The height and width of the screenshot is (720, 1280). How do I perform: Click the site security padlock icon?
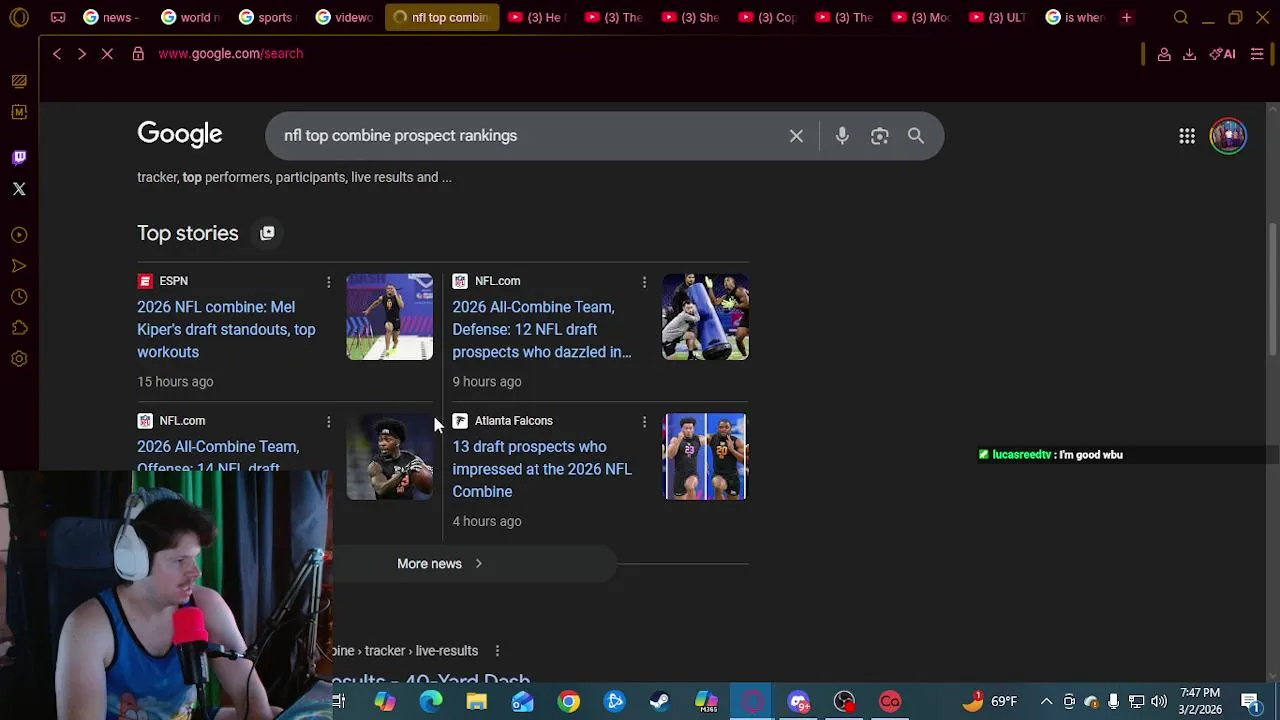(138, 54)
